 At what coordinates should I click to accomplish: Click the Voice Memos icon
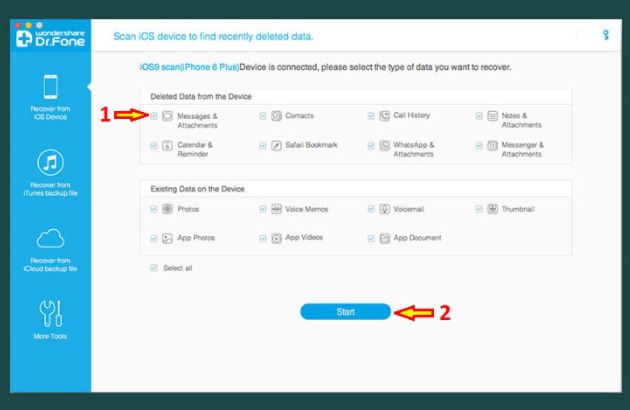pyautogui.click(x=277, y=209)
